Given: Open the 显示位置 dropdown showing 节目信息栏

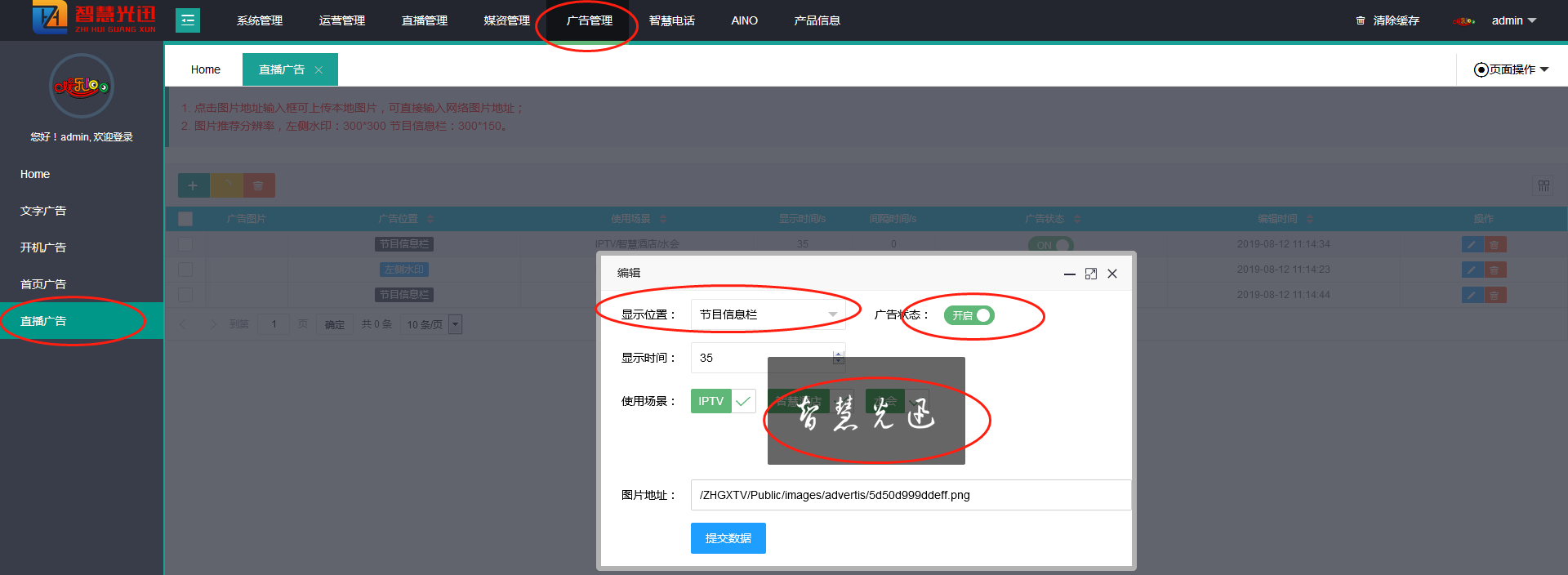Looking at the screenshot, I should 768,314.
